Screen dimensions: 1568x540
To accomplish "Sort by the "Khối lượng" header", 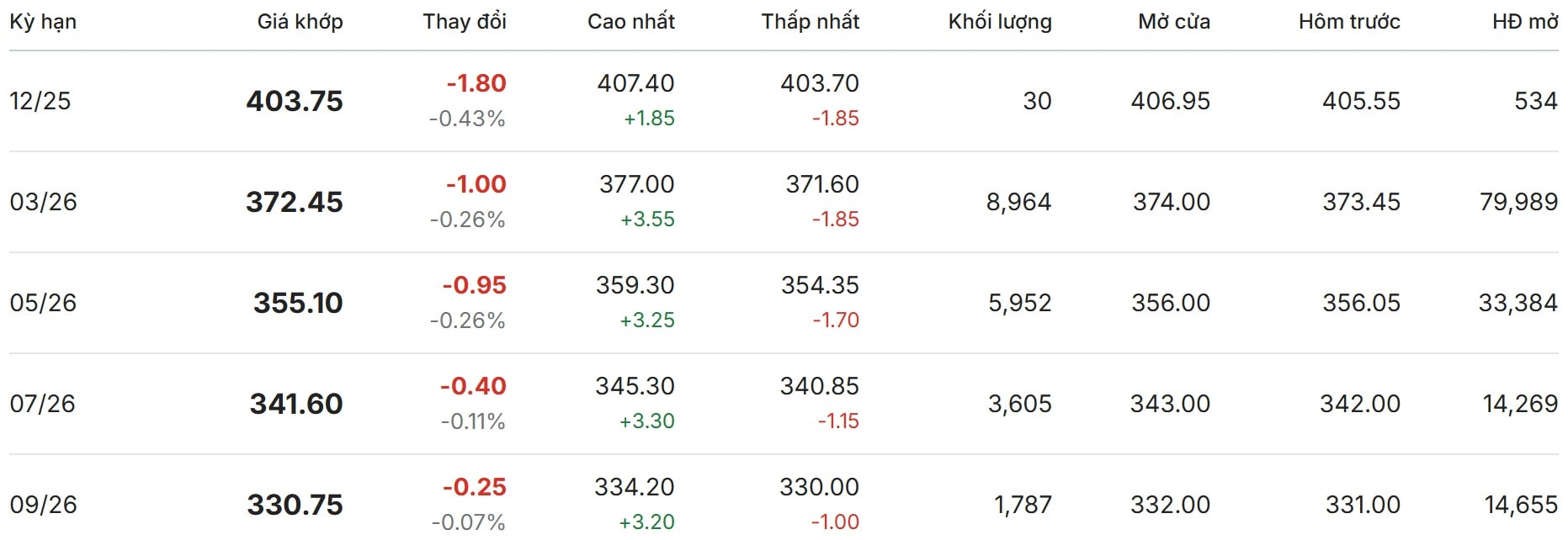I will coord(999,22).
